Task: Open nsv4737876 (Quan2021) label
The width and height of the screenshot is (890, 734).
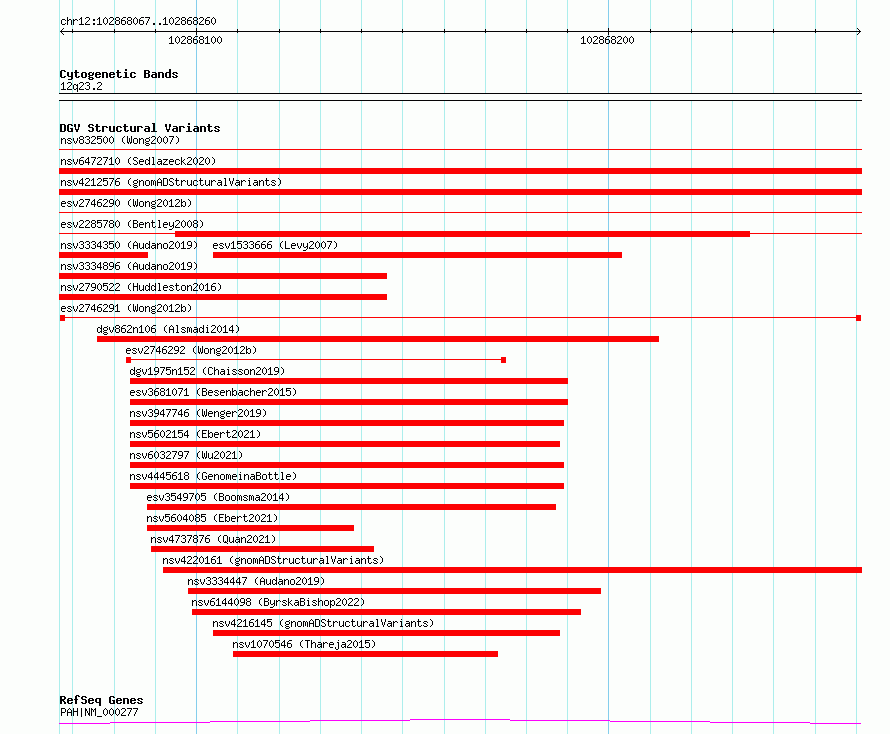Action: click(x=213, y=539)
